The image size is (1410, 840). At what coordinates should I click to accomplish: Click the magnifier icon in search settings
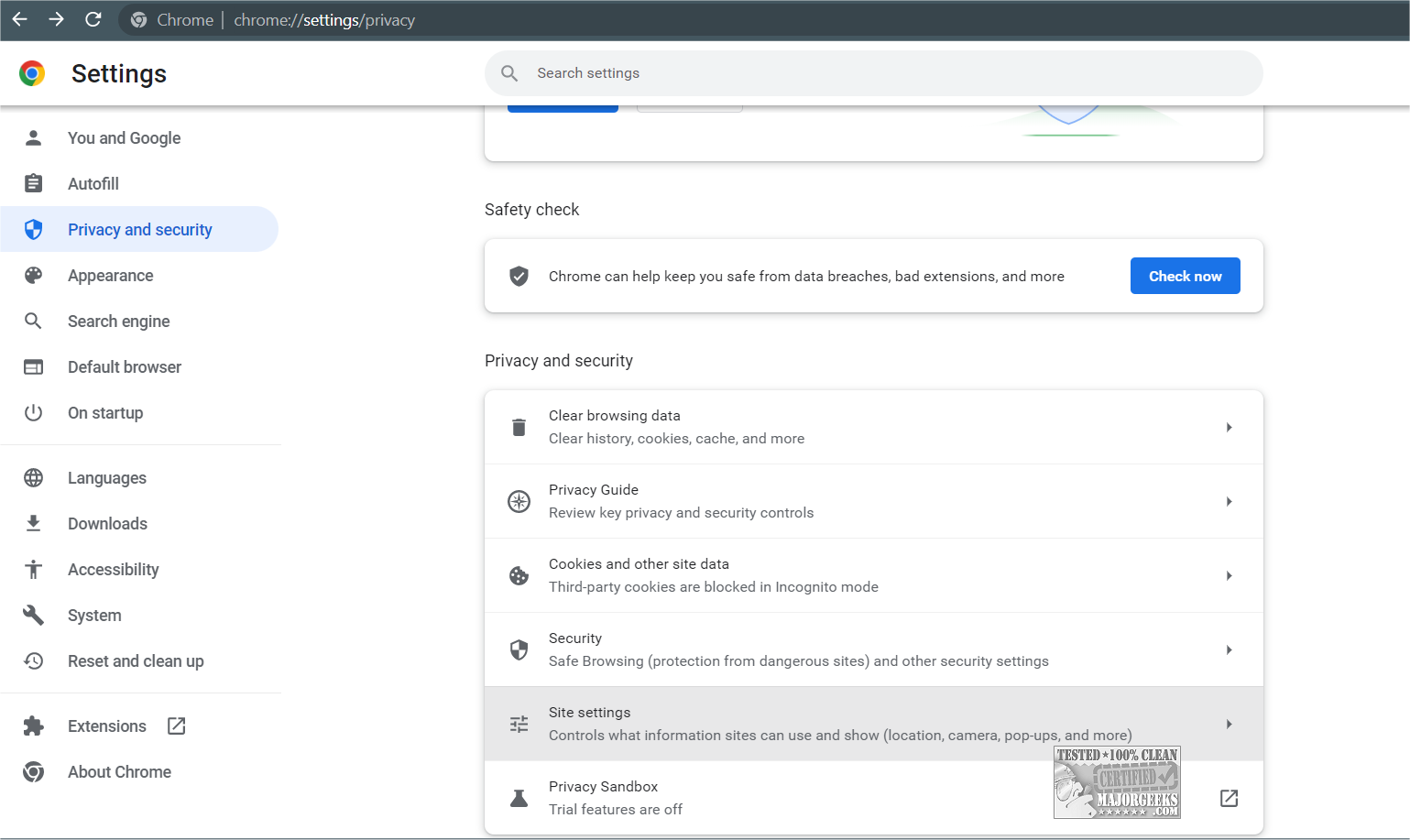tap(509, 73)
